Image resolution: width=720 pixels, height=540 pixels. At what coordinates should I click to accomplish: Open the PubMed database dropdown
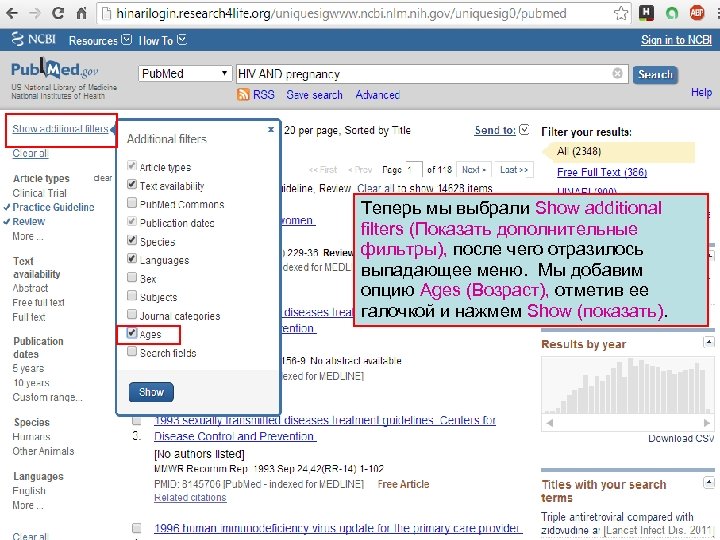(184, 73)
